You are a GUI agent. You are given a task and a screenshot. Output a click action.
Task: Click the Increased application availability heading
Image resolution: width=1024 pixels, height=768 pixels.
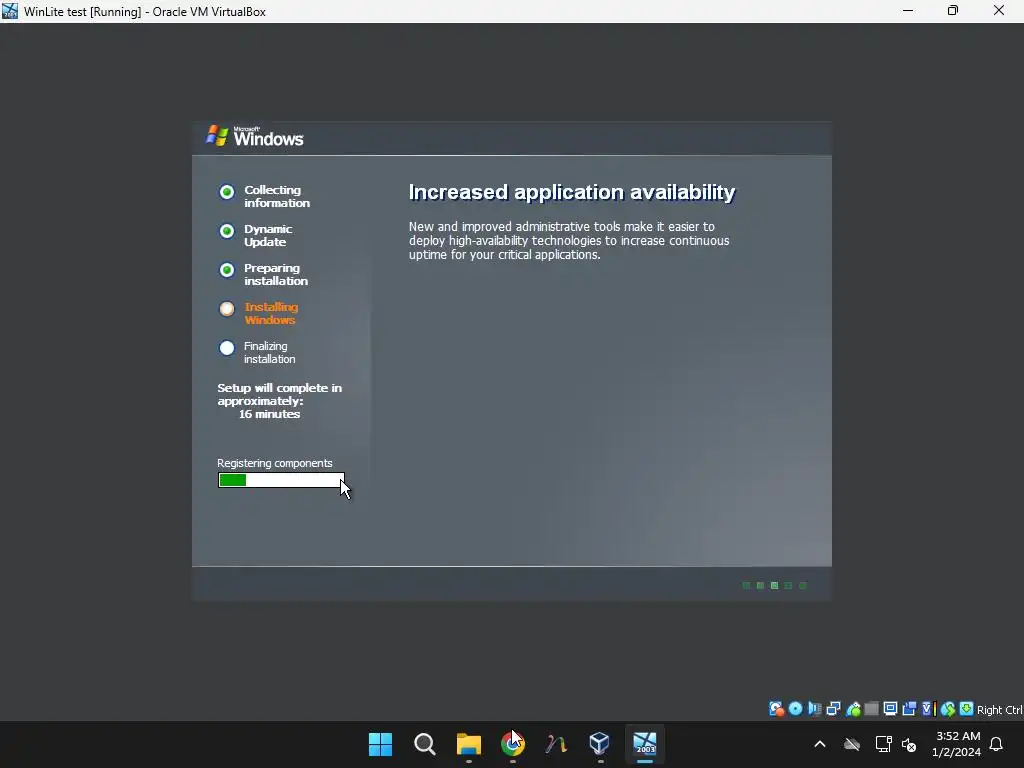click(x=572, y=192)
